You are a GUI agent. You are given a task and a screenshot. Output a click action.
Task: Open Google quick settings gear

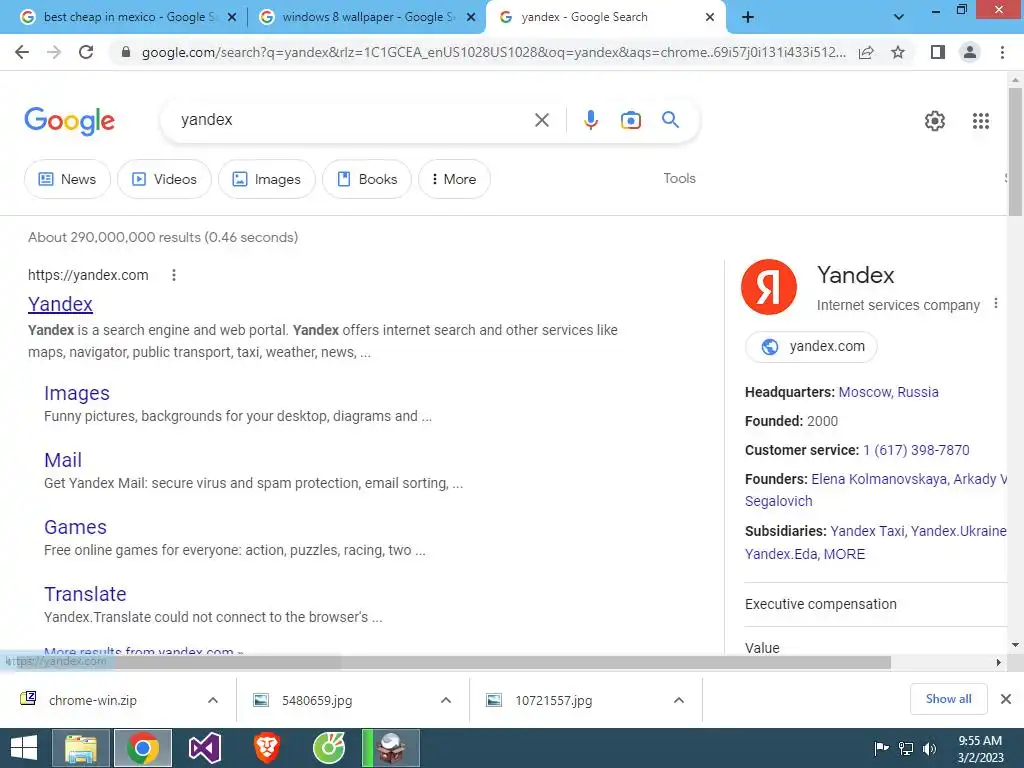pos(935,121)
